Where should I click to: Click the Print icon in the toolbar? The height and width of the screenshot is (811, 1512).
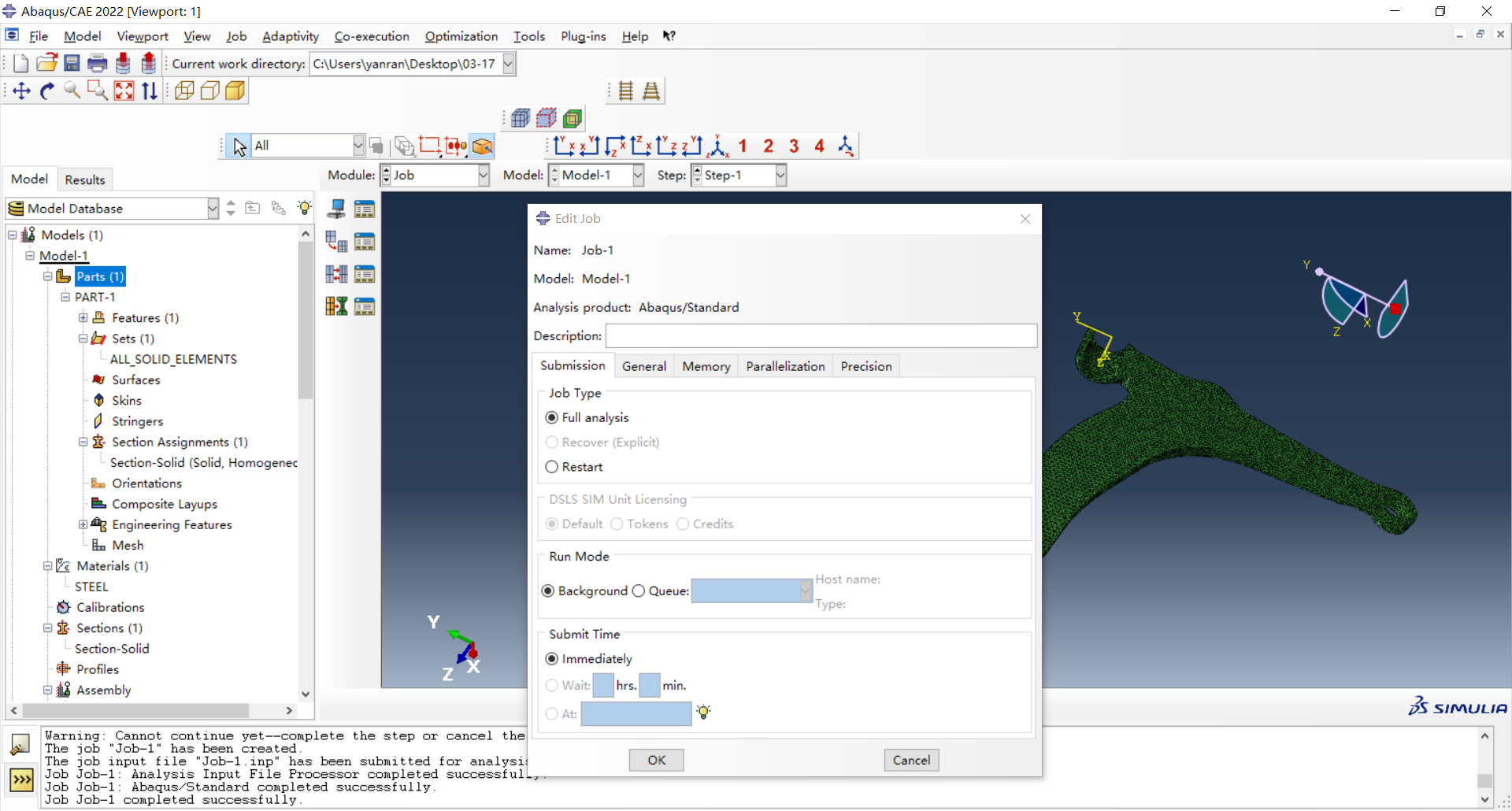tap(98, 64)
